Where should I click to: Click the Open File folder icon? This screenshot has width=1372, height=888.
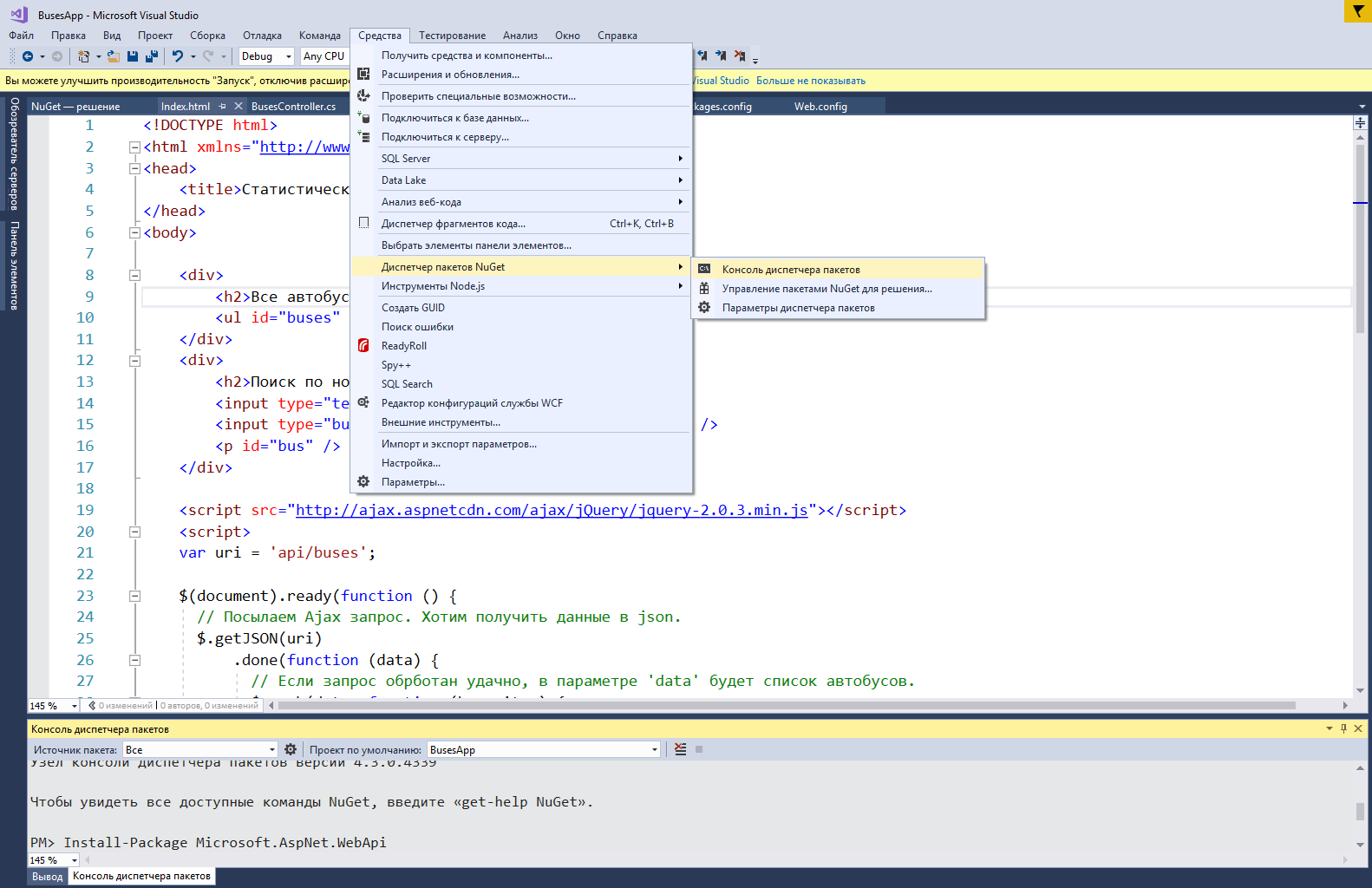click(x=113, y=56)
